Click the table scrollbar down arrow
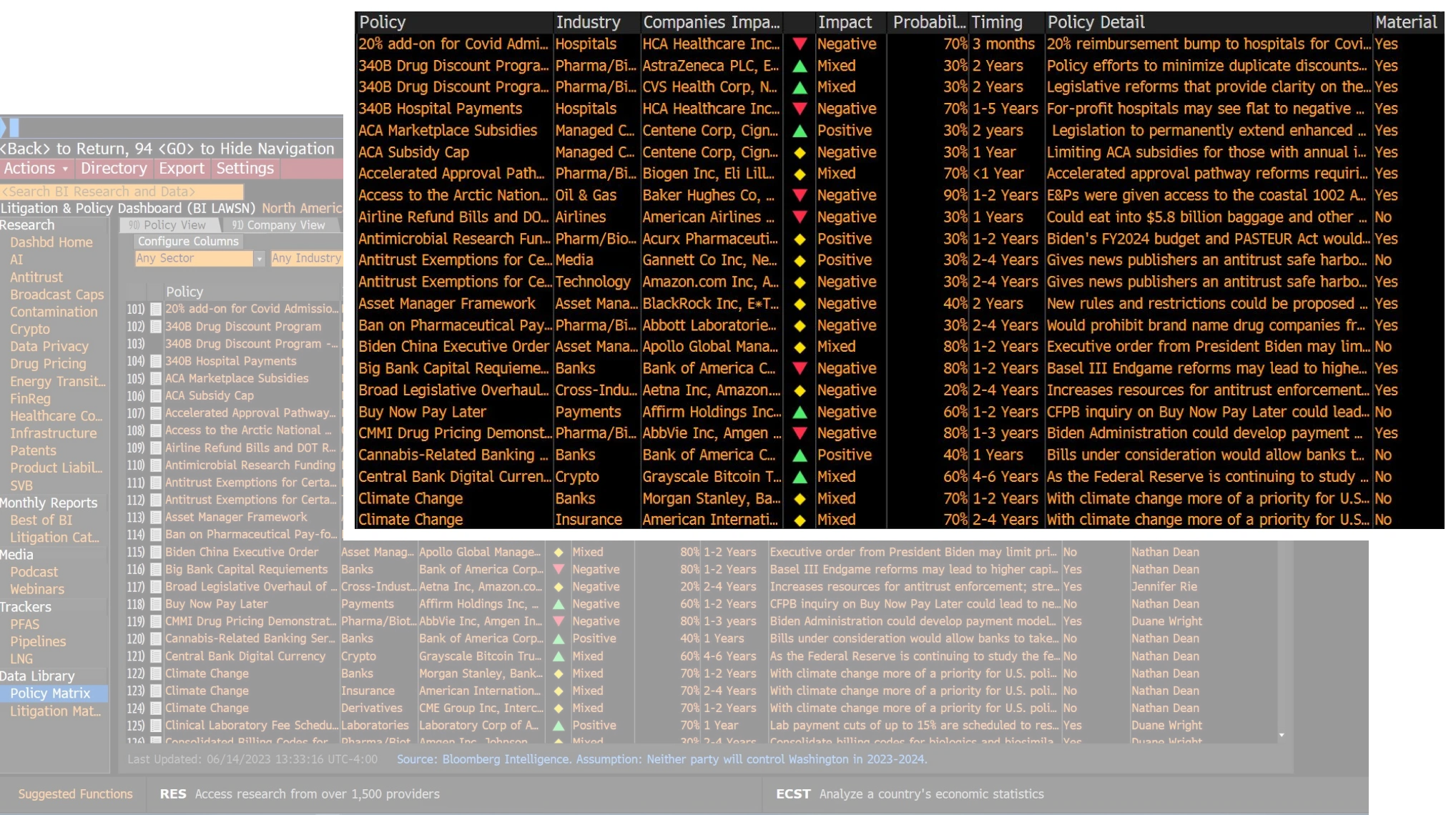 point(1282,735)
